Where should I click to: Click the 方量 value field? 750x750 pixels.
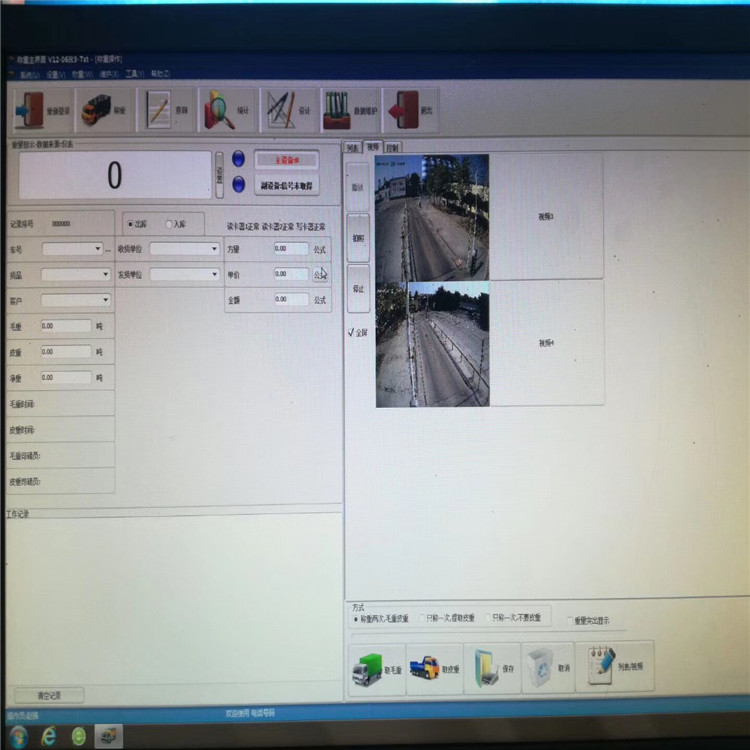(291, 248)
